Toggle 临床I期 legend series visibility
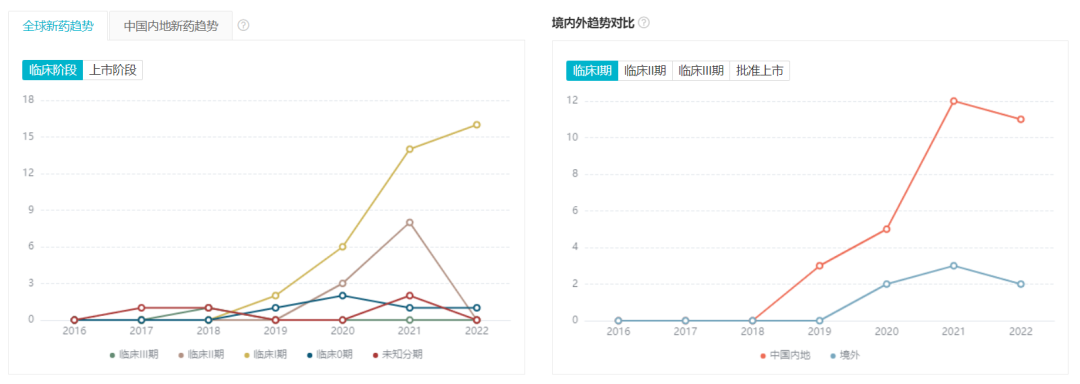1080x384 pixels. click(x=267, y=355)
